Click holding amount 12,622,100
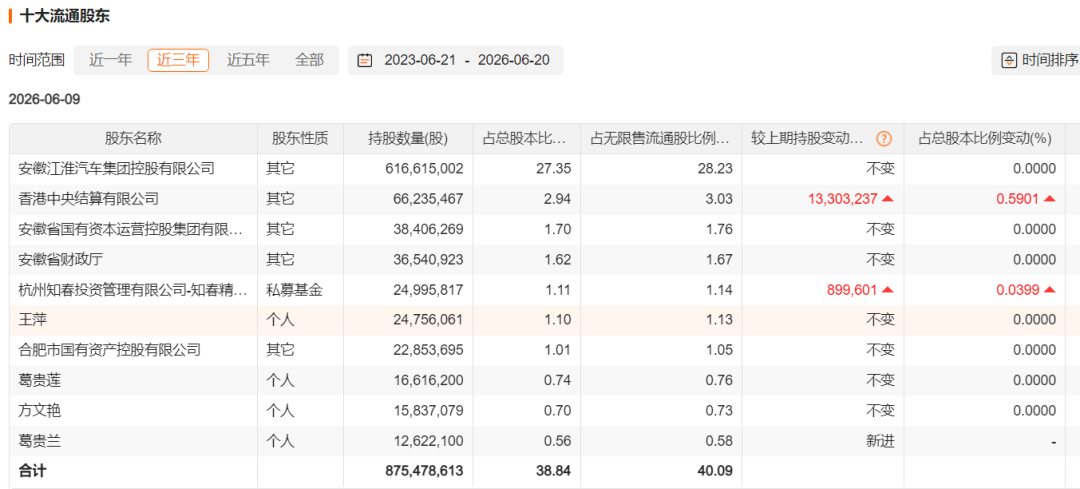The image size is (1080, 489). (428, 441)
